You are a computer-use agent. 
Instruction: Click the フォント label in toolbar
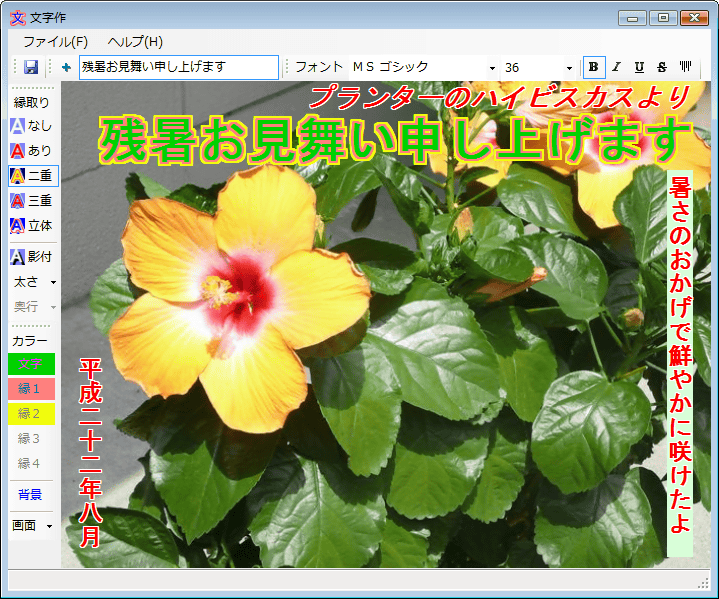[319, 67]
